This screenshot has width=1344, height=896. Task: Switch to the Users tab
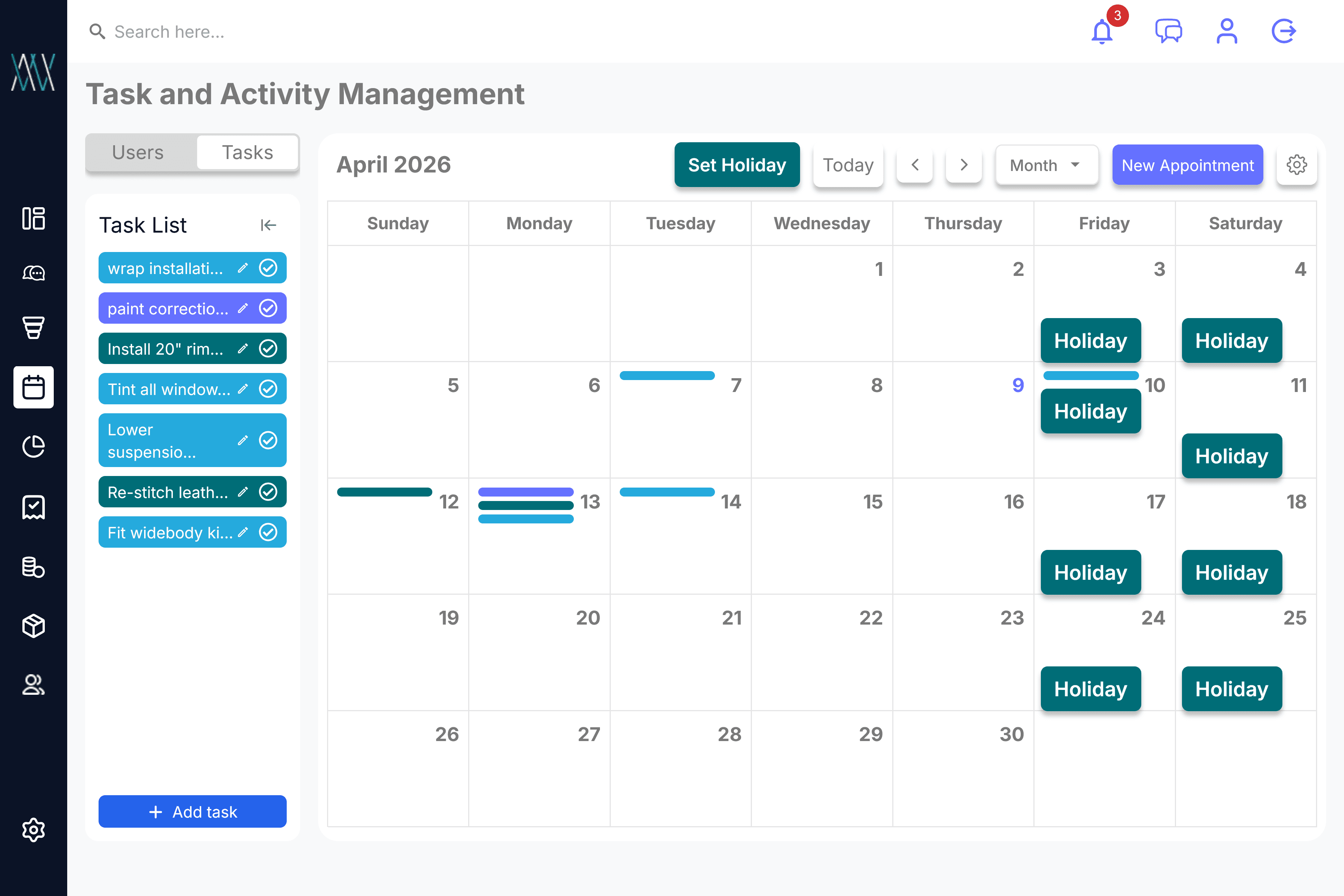138,153
